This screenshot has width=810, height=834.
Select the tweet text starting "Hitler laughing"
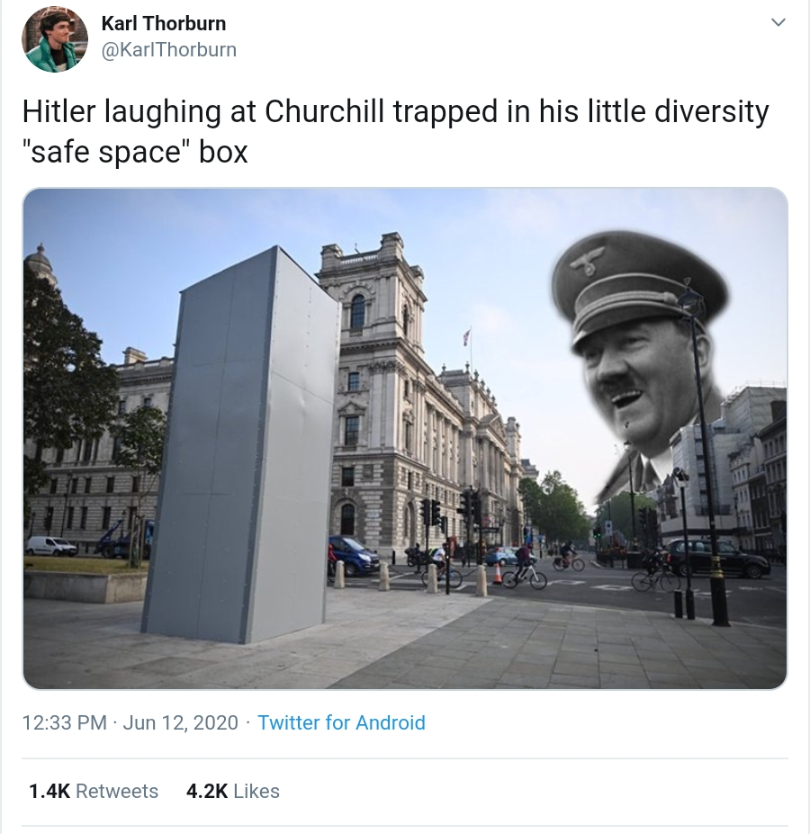click(395, 132)
